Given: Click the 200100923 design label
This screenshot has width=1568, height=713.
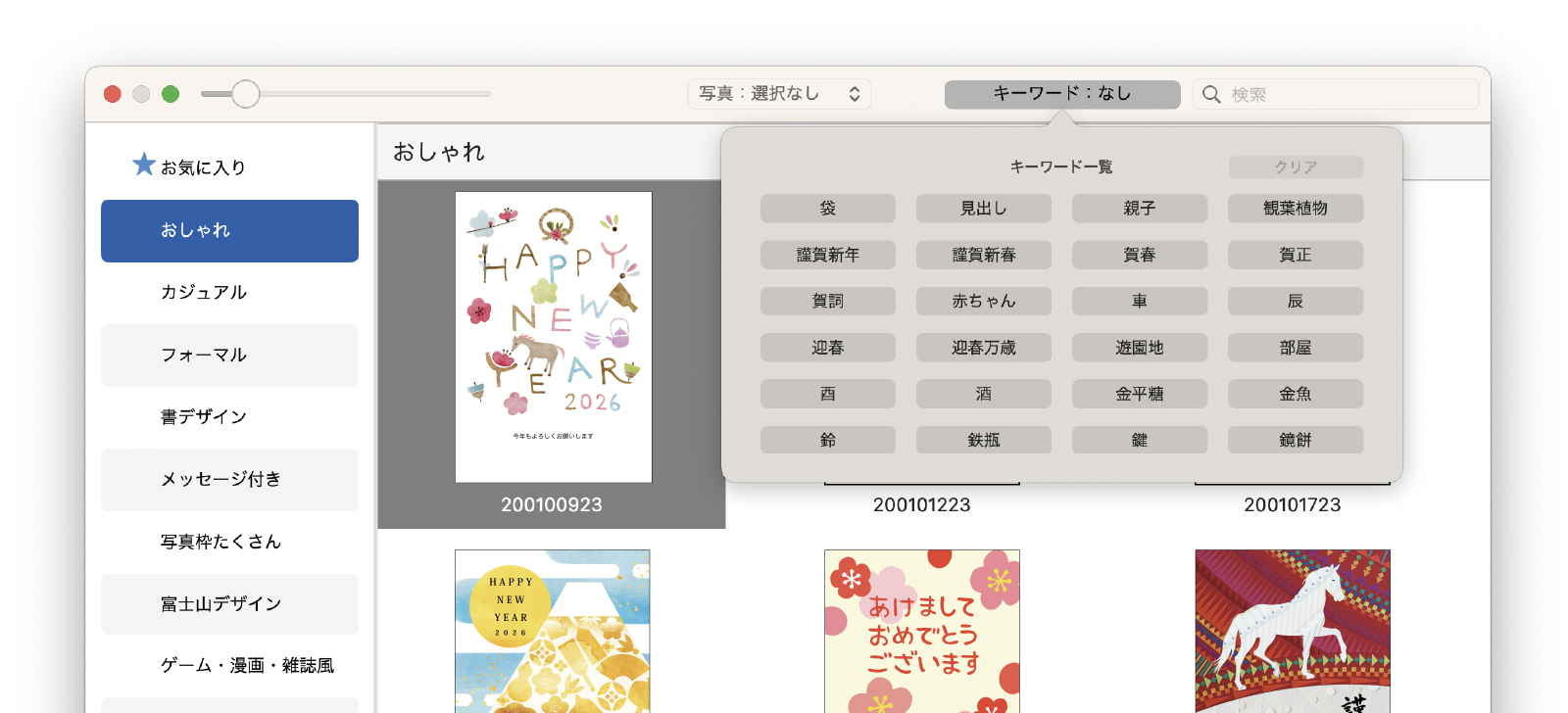Looking at the screenshot, I should pyautogui.click(x=552, y=505).
